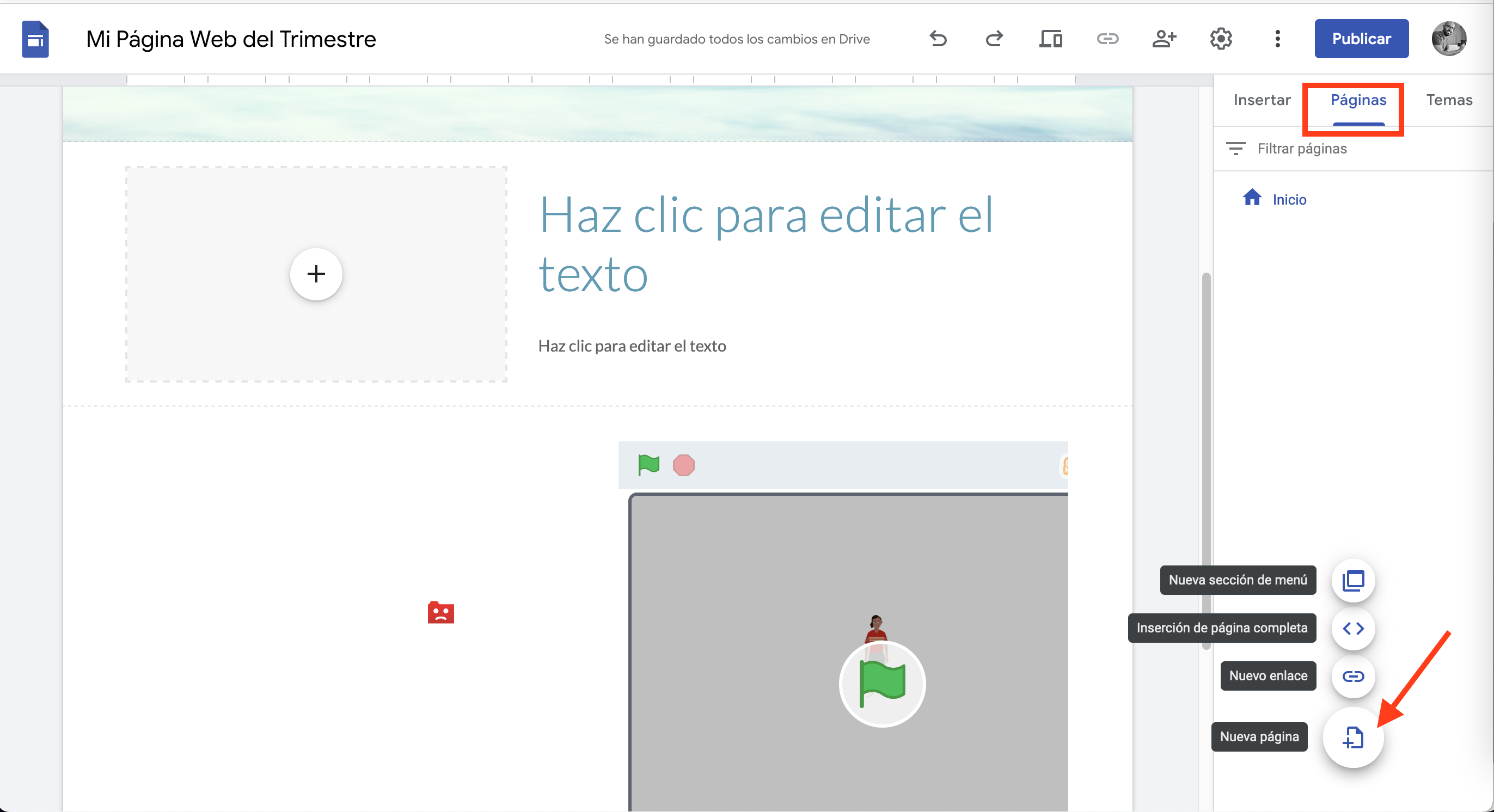Image resolution: width=1494 pixels, height=812 pixels.
Task: Copy published site link icon
Action: click(1107, 39)
